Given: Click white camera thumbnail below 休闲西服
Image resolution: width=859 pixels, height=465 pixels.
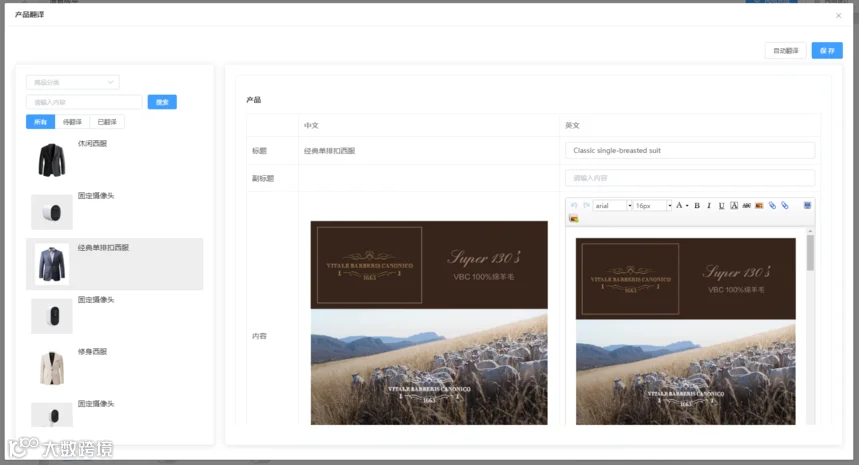Looking at the screenshot, I should click(52, 212).
